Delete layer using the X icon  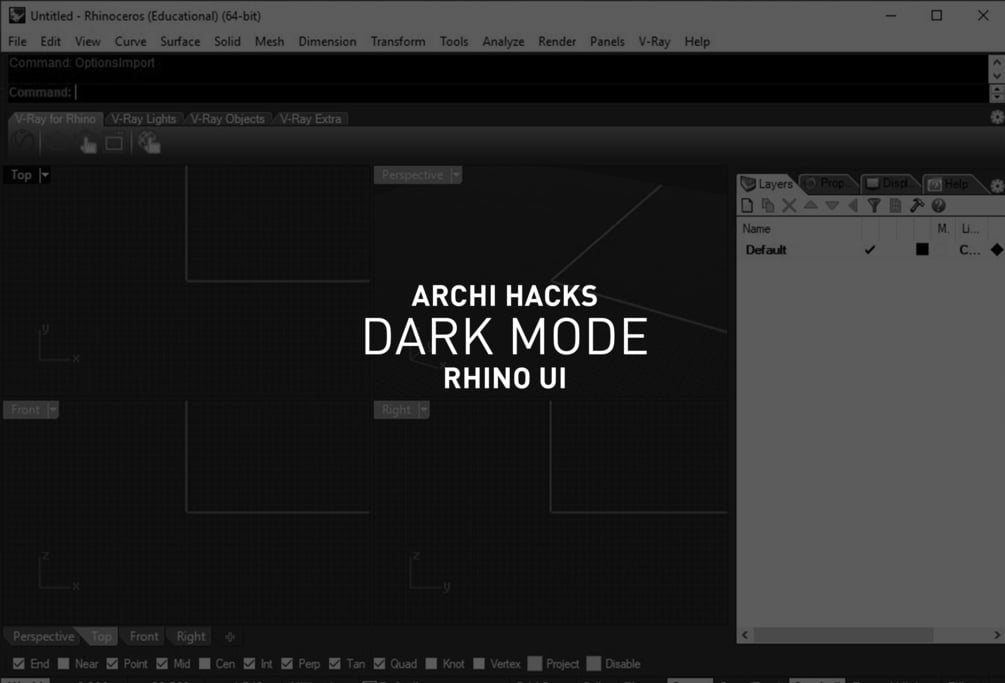point(789,205)
